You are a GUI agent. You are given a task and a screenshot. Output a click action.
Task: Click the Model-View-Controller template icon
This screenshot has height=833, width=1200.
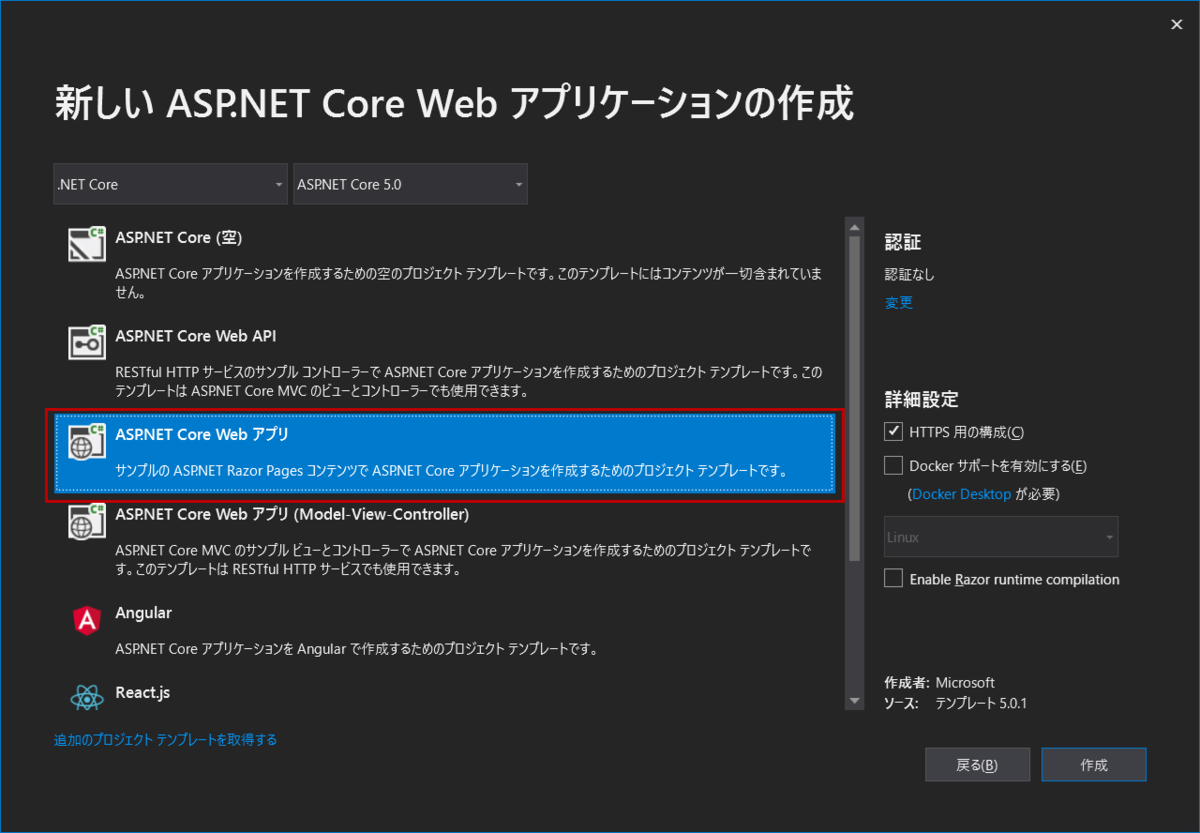[87, 521]
